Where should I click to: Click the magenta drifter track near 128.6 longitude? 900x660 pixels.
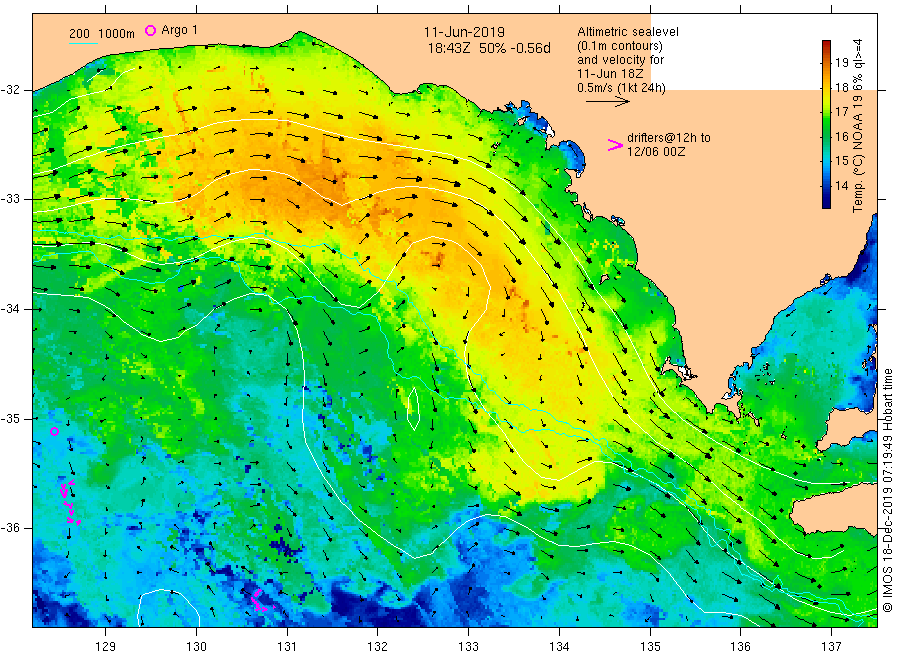tap(70, 502)
